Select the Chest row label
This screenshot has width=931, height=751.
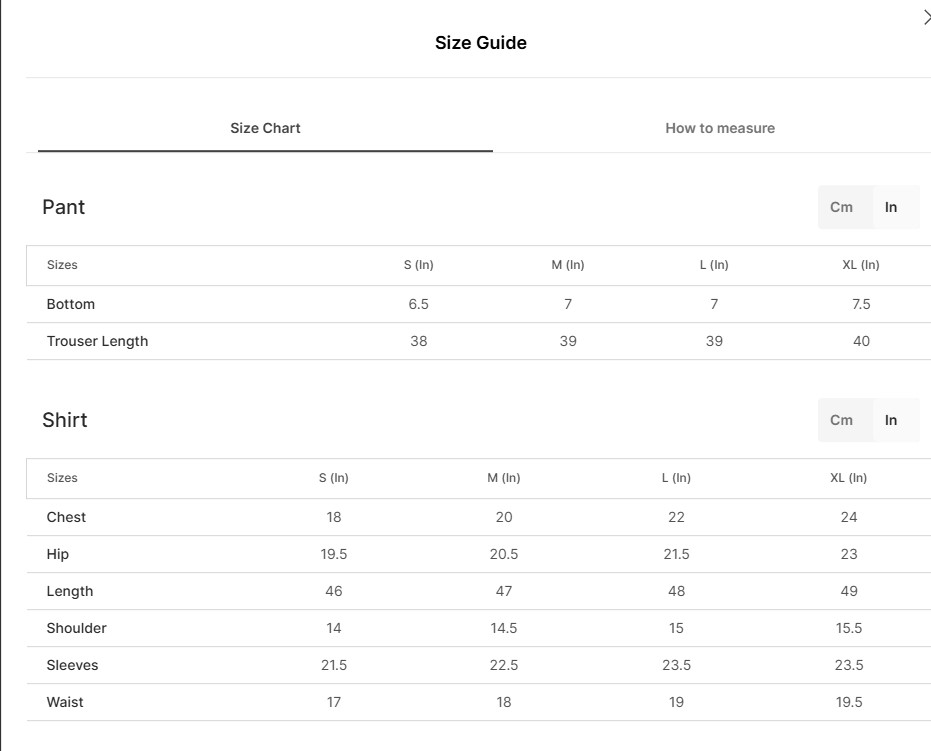click(66, 517)
